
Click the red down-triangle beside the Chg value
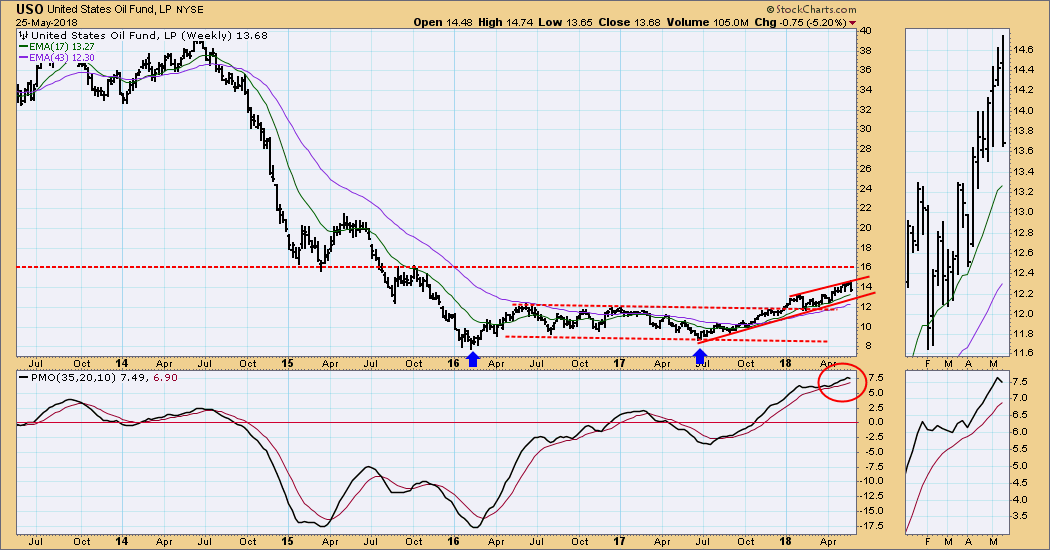[x=852, y=23]
